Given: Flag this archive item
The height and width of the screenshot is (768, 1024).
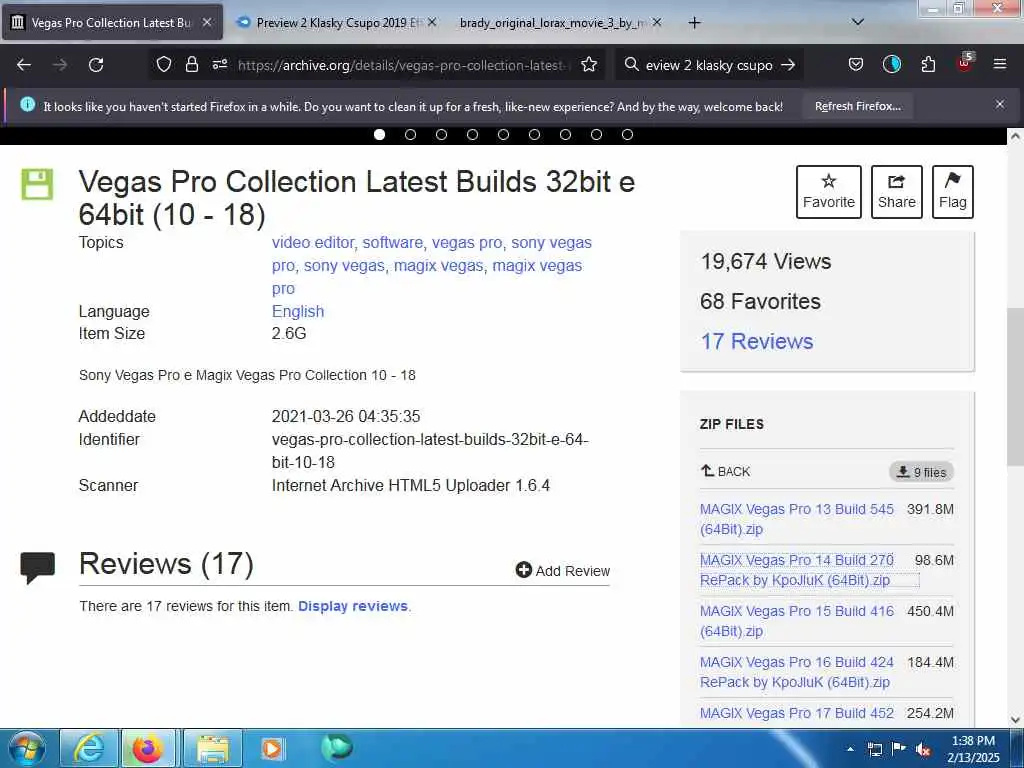Looking at the screenshot, I should click(952, 191).
